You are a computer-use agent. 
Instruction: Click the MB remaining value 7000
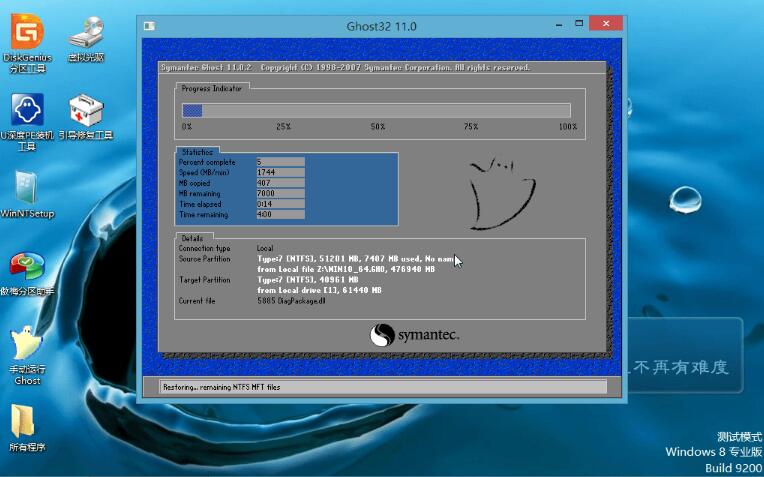(281, 193)
